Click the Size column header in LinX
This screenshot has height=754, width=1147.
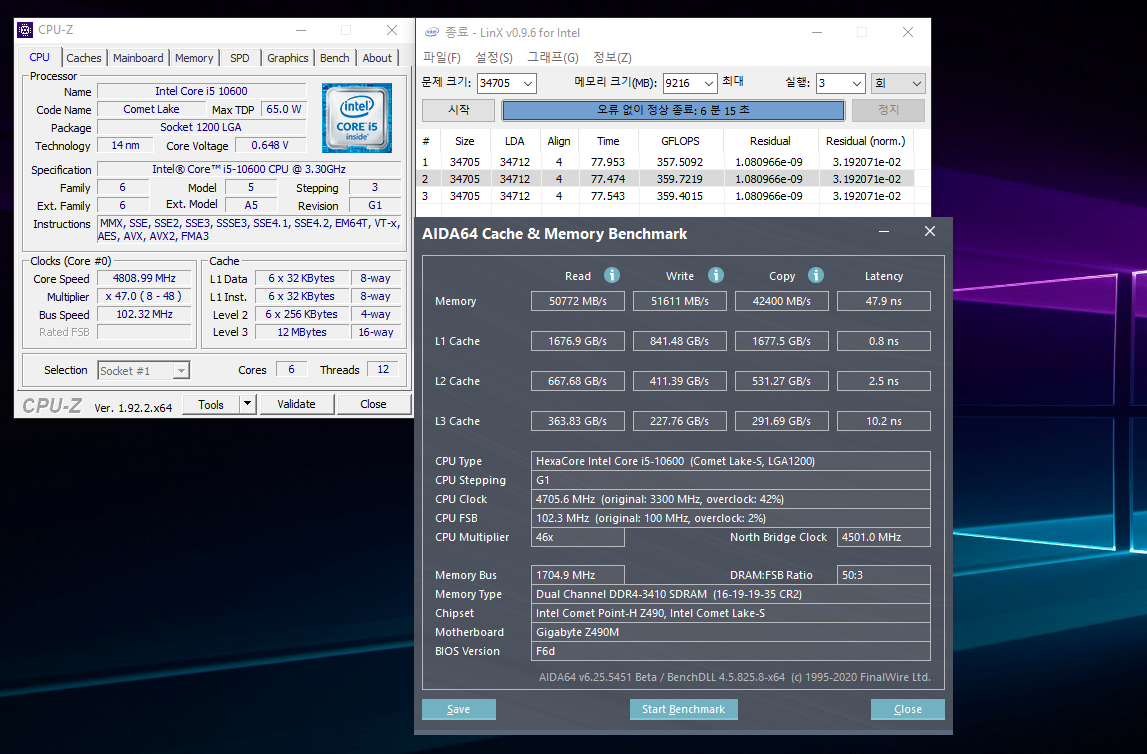point(465,141)
